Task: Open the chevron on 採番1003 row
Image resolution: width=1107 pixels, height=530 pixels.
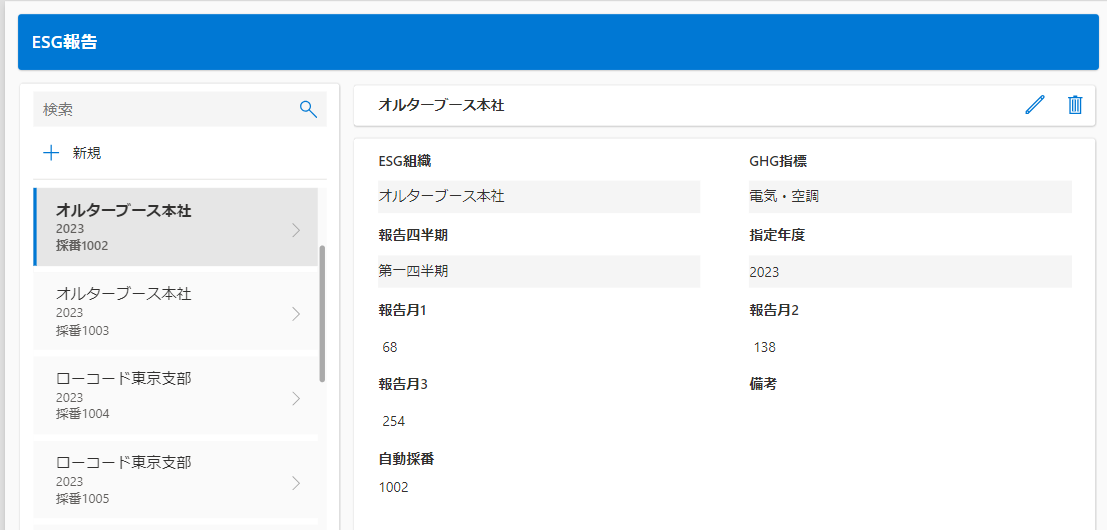Action: tap(296, 314)
